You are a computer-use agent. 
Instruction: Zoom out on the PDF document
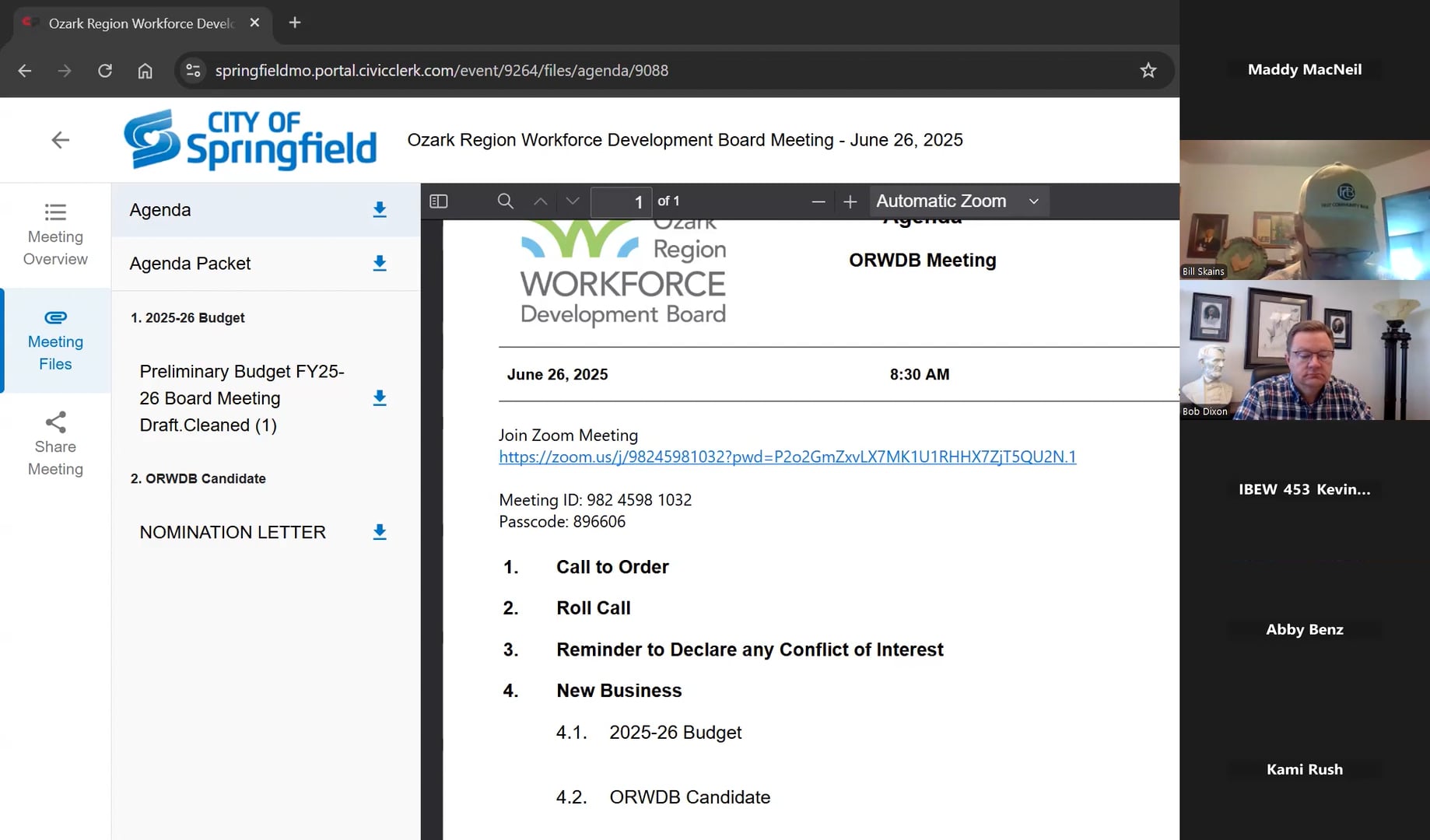(x=818, y=201)
